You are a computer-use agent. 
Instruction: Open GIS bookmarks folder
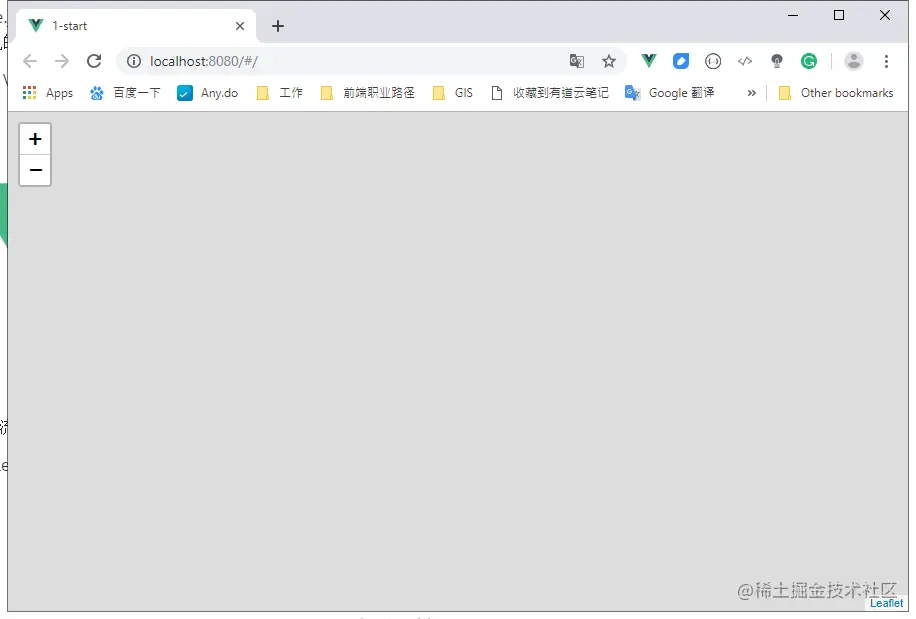pos(453,93)
